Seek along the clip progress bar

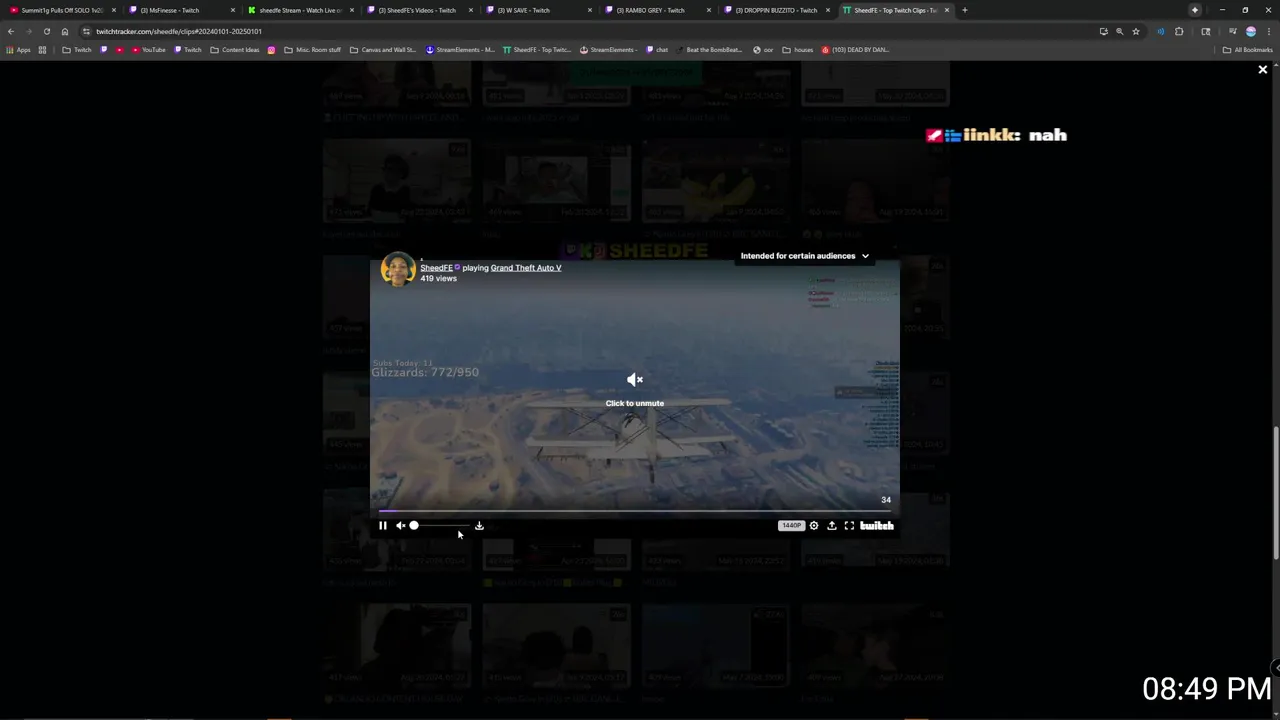click(x=634, y=511)
